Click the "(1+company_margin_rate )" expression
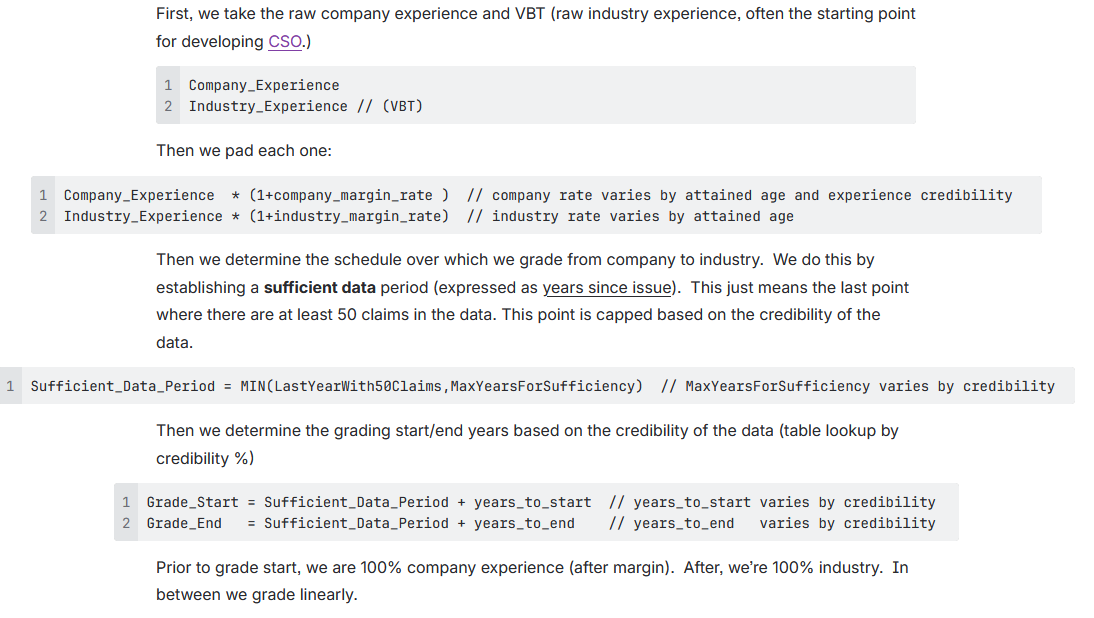This screenshot has height=618, width=1094. pyautogui.click(x=348, y=196)
